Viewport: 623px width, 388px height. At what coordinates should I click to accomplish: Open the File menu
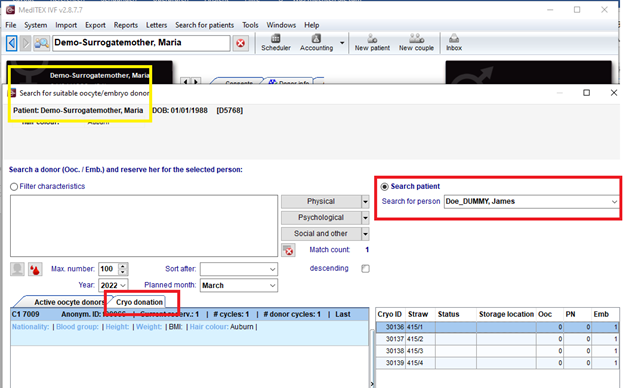11,25
